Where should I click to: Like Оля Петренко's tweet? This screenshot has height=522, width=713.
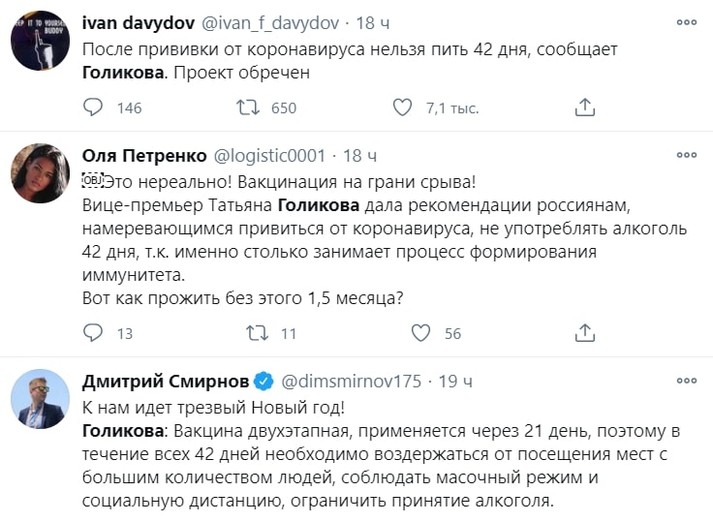point(421,333)
